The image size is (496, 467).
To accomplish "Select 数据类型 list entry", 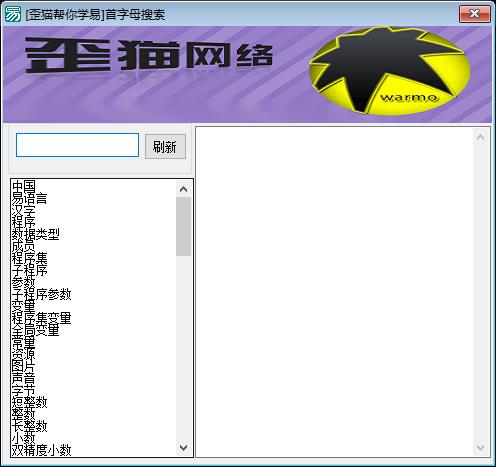I will pos(36,234).
